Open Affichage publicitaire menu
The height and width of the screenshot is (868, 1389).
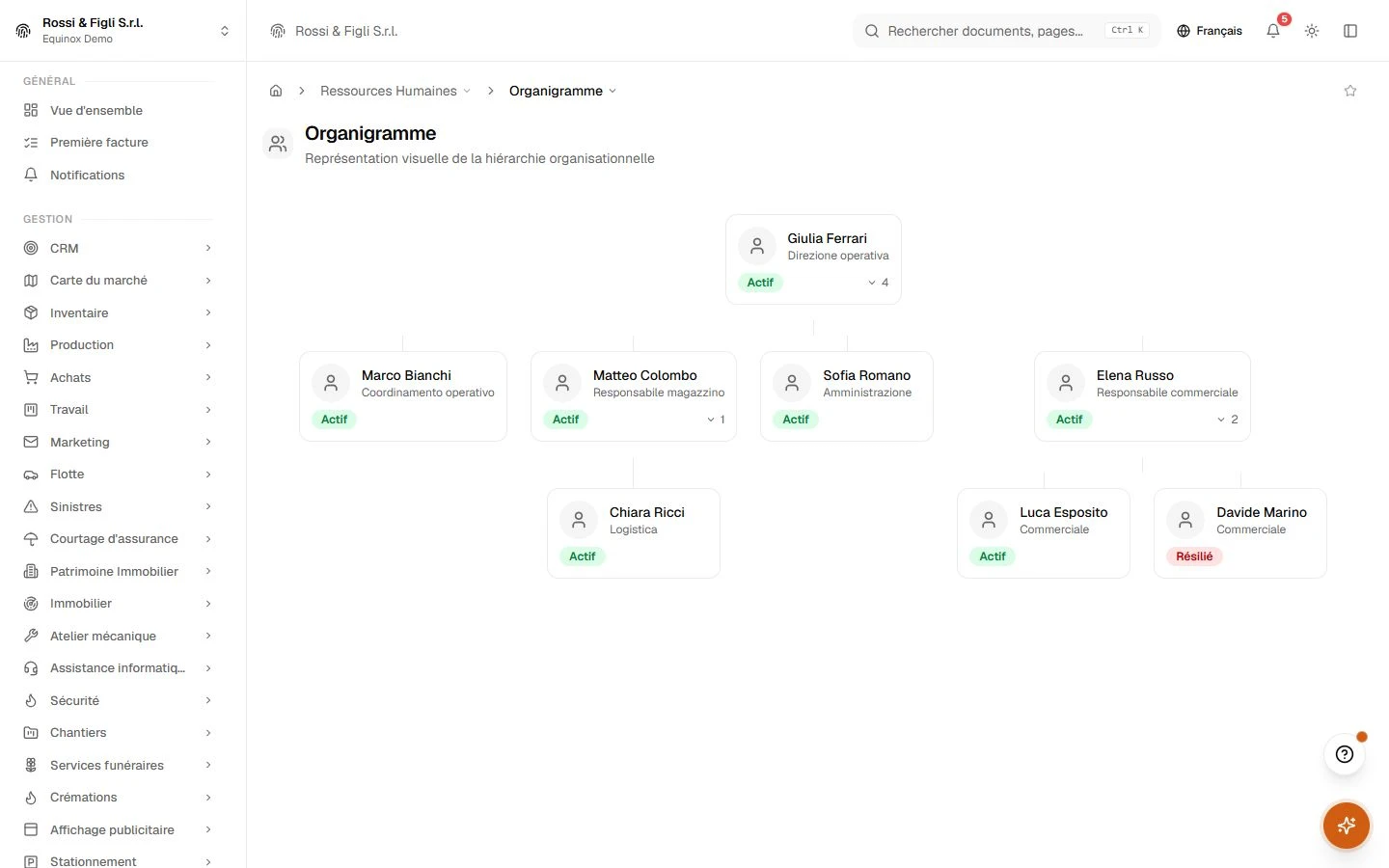click(118, 830)
